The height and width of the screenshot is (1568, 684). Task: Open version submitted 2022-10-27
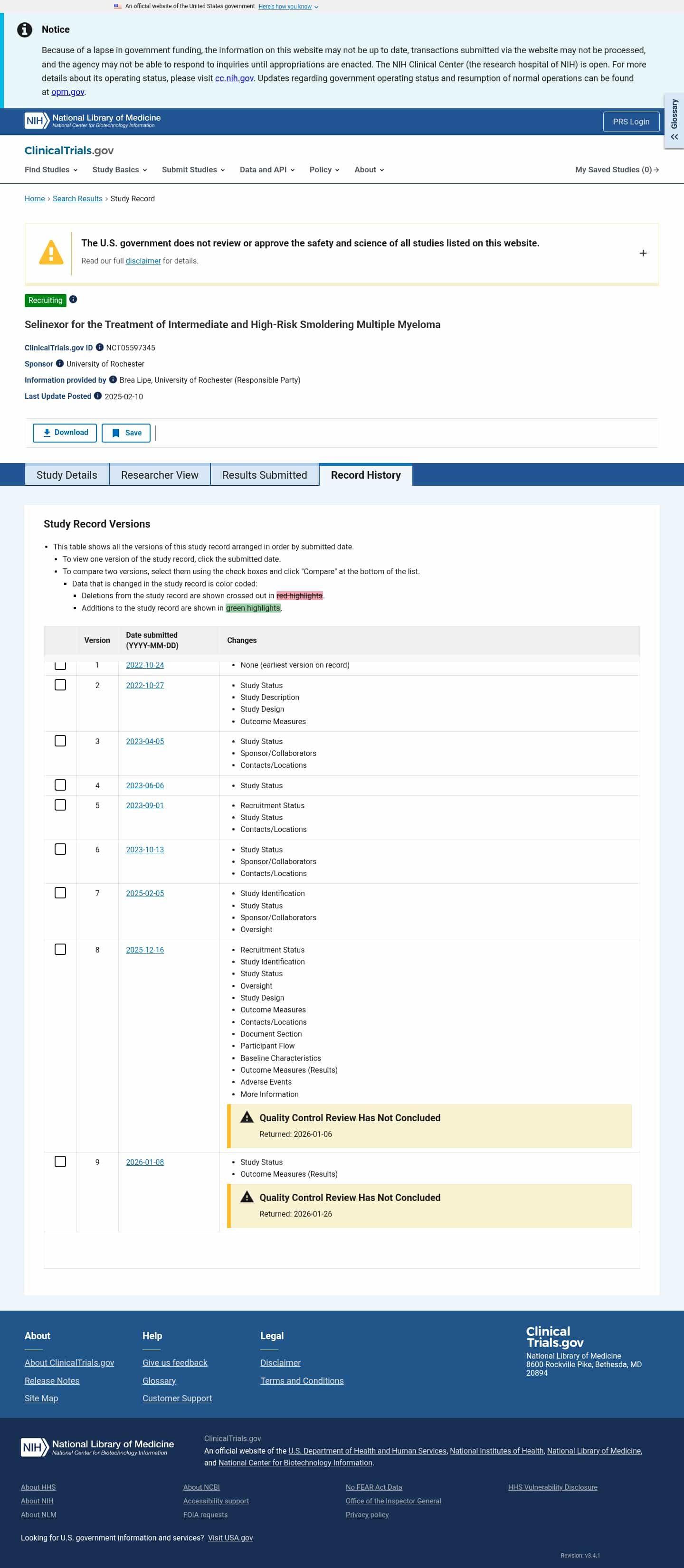[145, 685]
